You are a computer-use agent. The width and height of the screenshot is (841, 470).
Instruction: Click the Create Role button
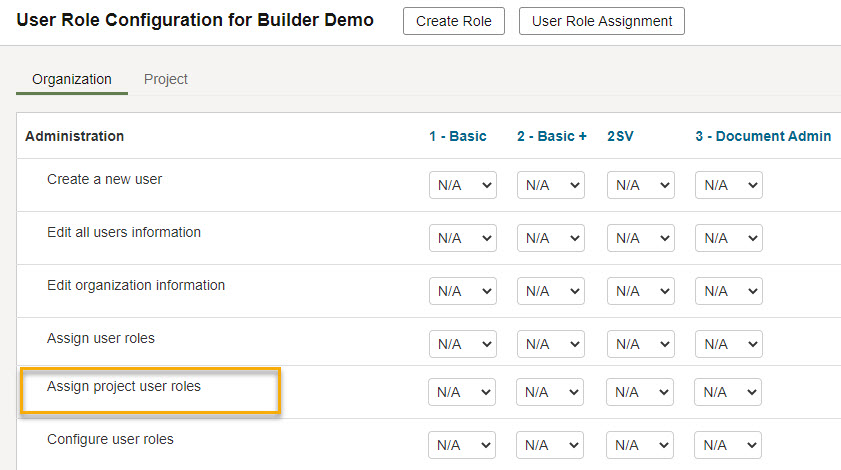click(454, 21)
